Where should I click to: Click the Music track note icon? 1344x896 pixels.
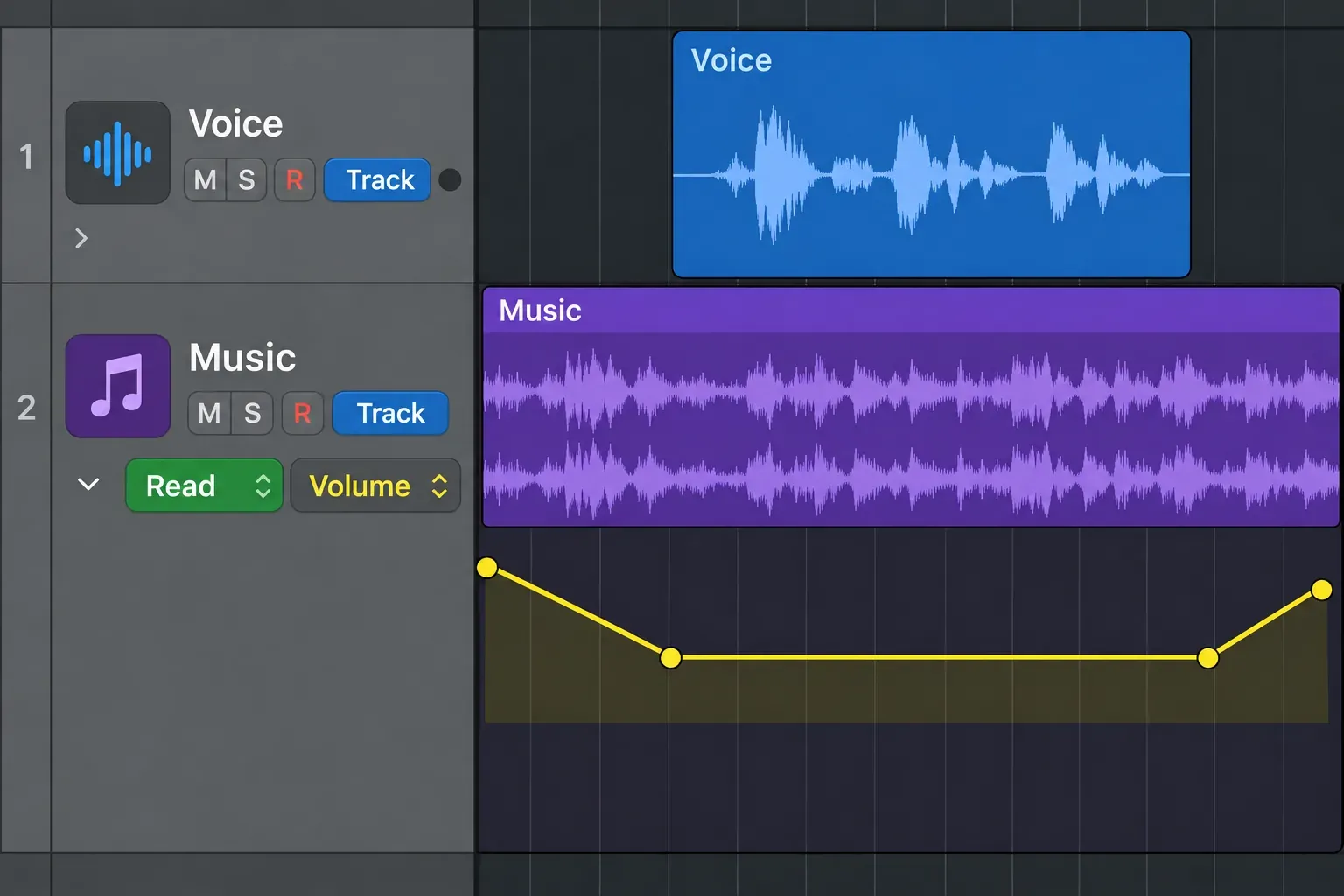pyautogui.click(x=118, y=386)
